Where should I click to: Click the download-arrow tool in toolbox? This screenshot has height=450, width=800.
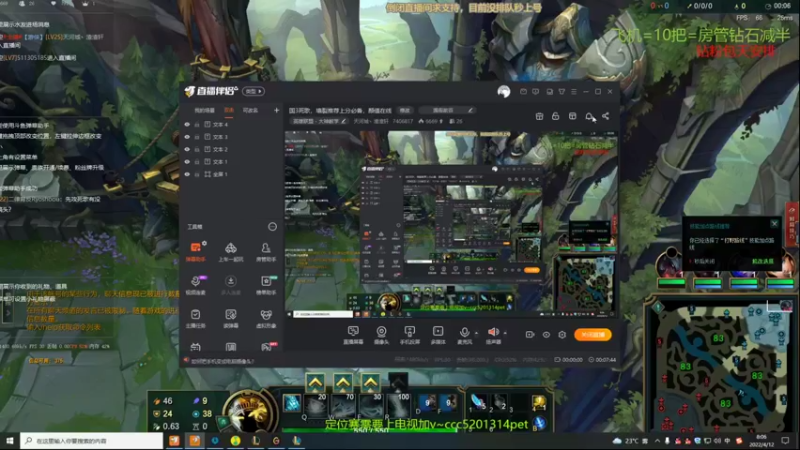click(231, 285)
